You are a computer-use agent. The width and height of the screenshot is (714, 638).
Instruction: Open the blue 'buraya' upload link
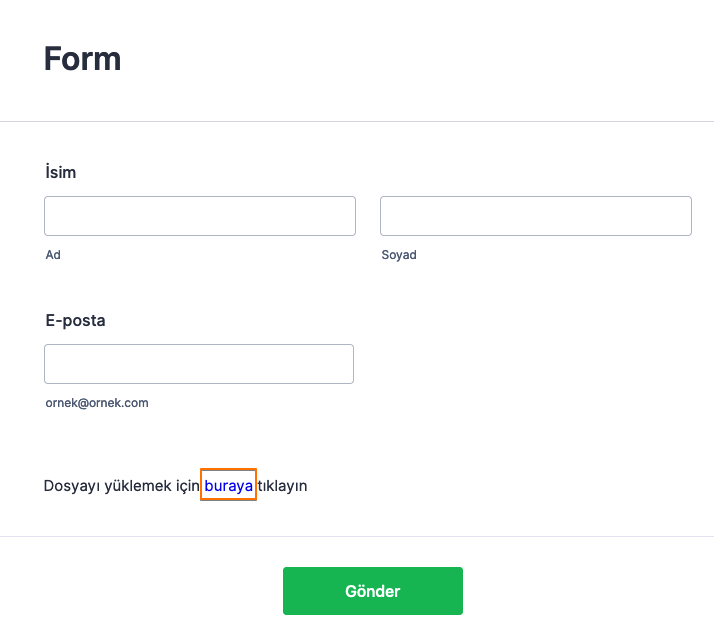point(229,486)
